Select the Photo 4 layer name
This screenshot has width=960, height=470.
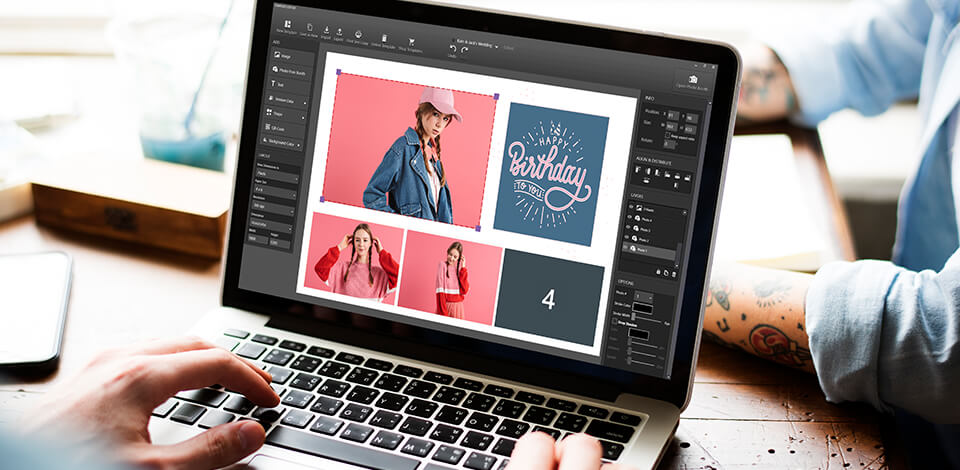[x=648, y=221]
